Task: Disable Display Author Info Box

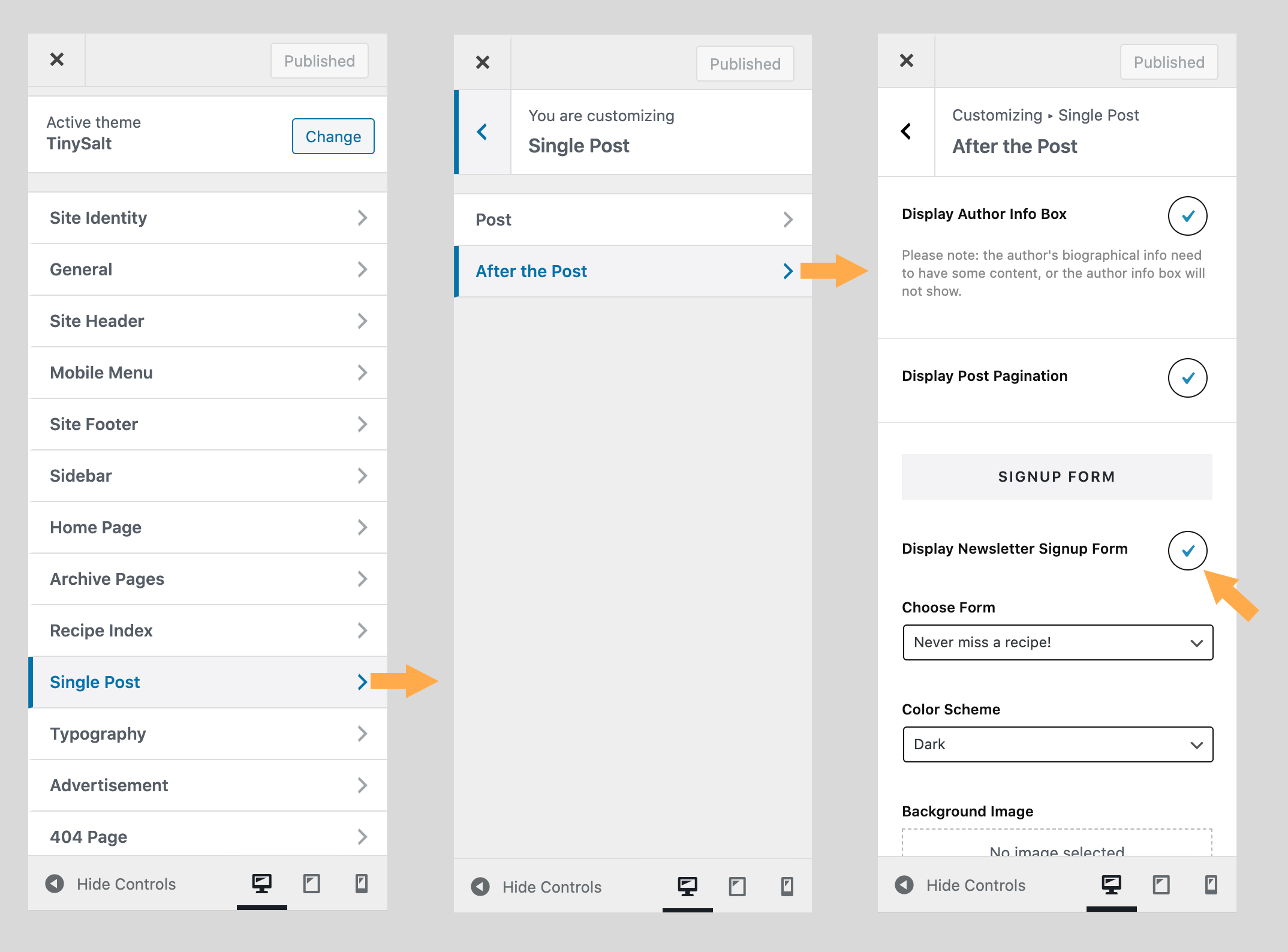Action: tap(1188, 216)
